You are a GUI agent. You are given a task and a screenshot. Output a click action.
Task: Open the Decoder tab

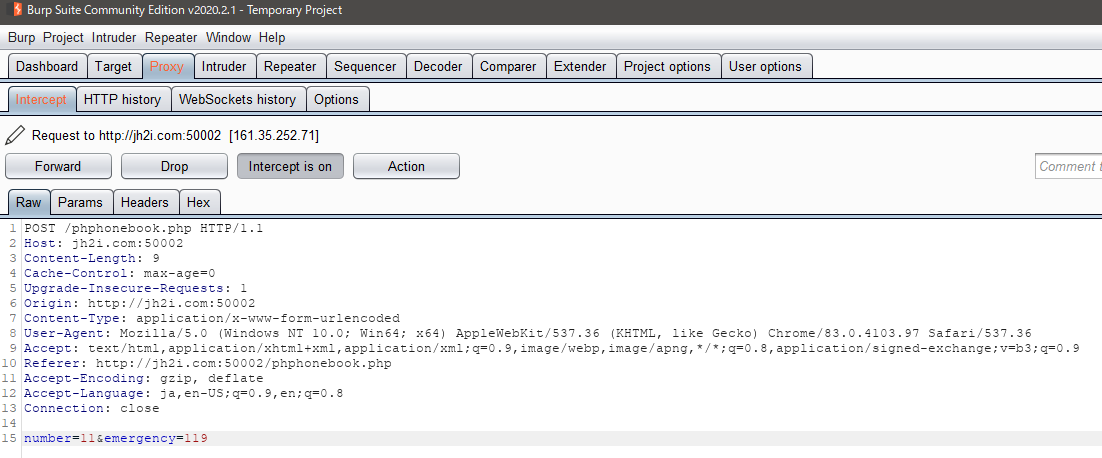tap(438, 67)
